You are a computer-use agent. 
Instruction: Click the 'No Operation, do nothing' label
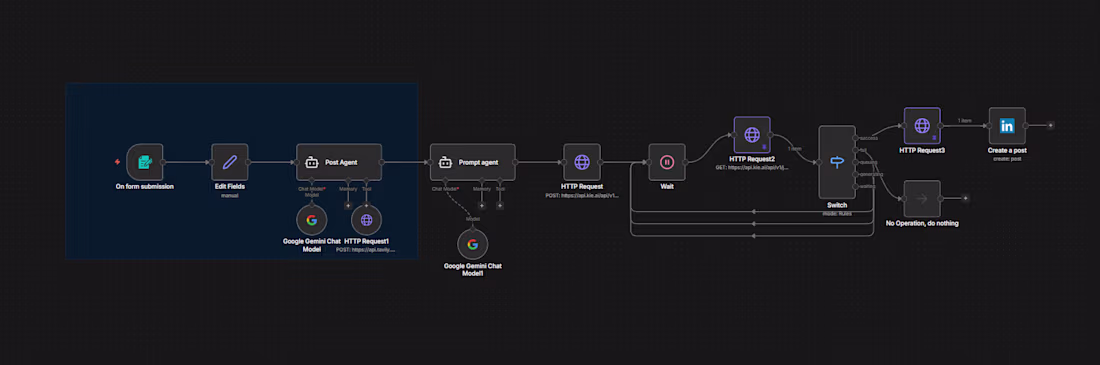coord(922,223)
